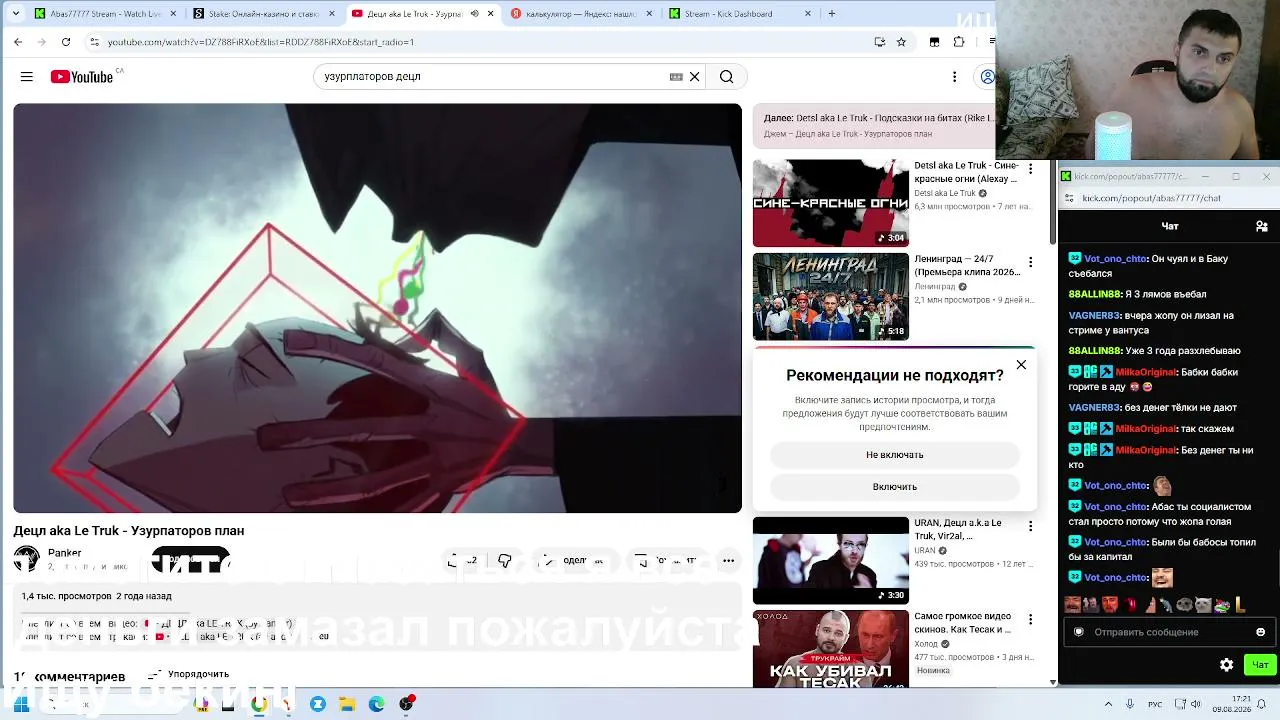Image resolution: width=1280 pixels, height=720 pixels.
Task: Switch to the Yandex calculator tab
Action: (580, 14)
